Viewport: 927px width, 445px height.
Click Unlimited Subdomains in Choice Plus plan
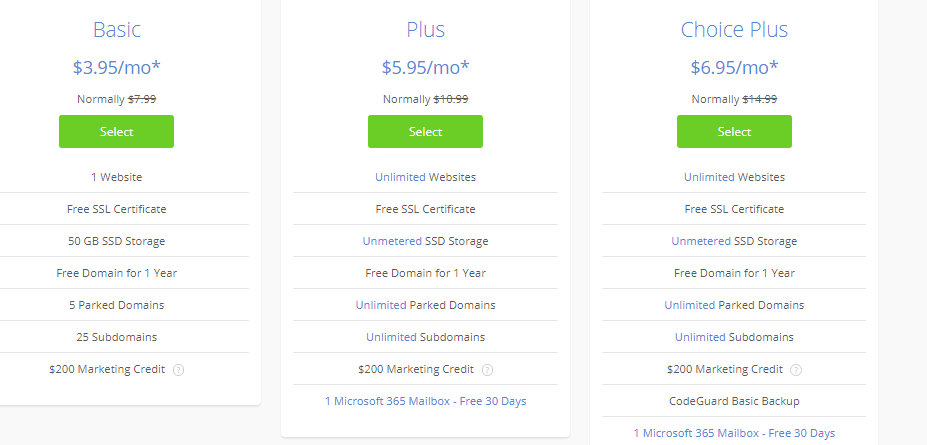click(734, 337)
